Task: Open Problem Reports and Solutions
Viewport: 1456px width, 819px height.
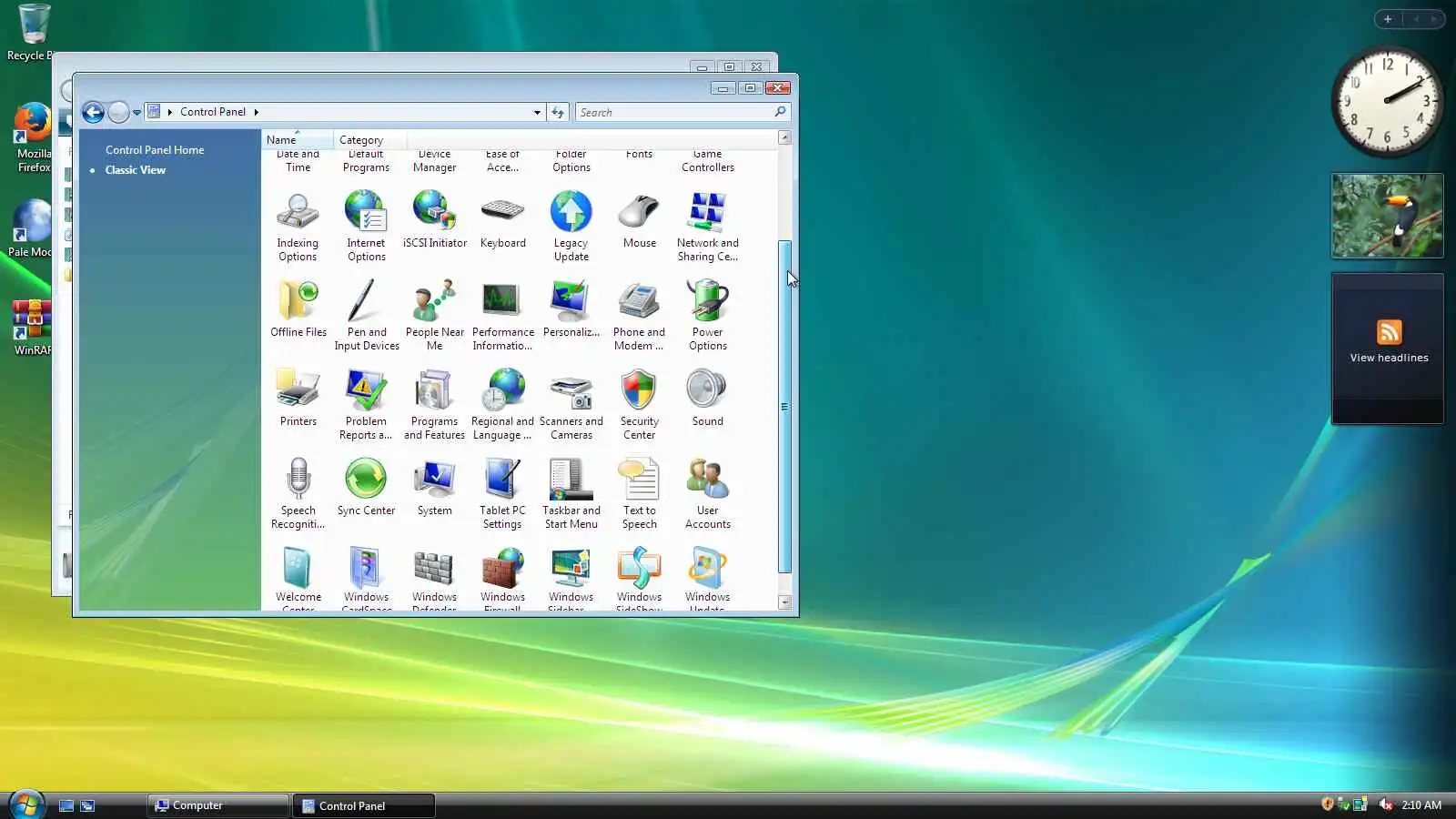Action: click(x=366, y=406)
